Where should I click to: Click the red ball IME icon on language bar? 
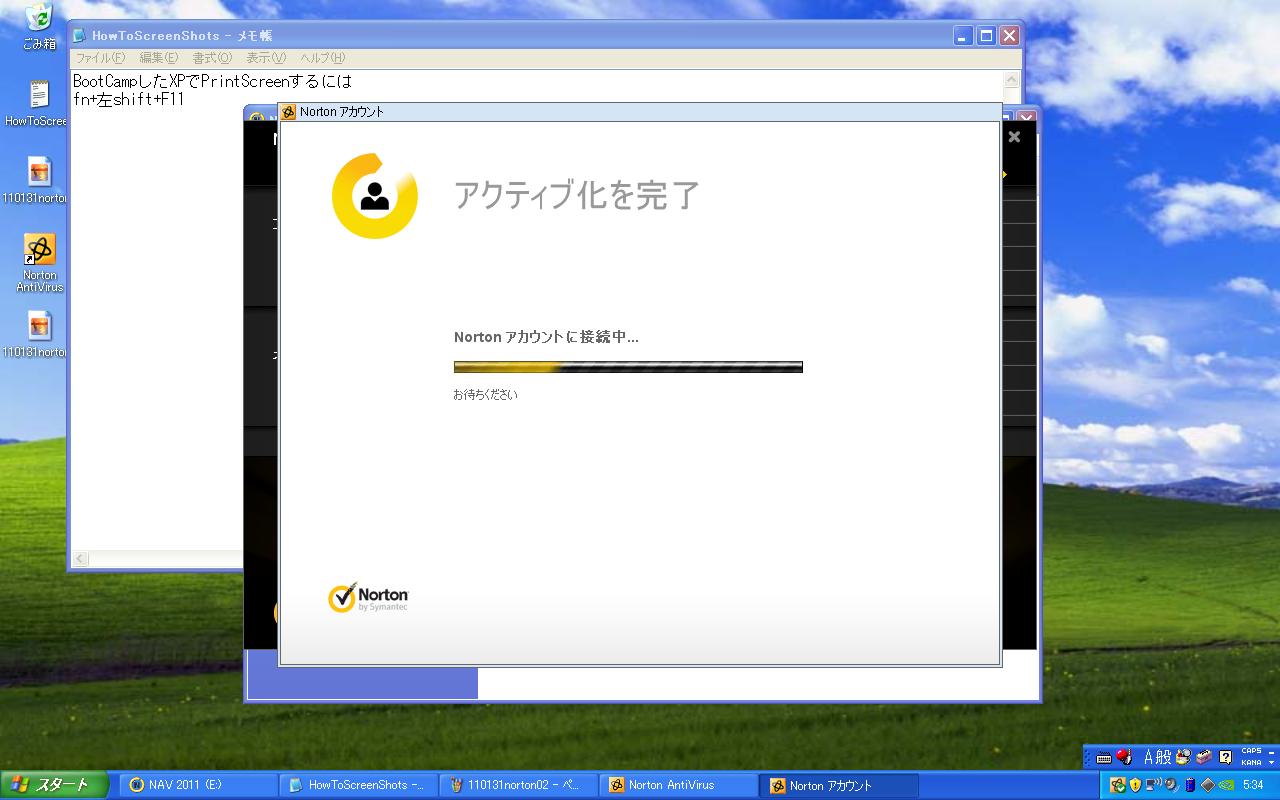[1124, 757]
